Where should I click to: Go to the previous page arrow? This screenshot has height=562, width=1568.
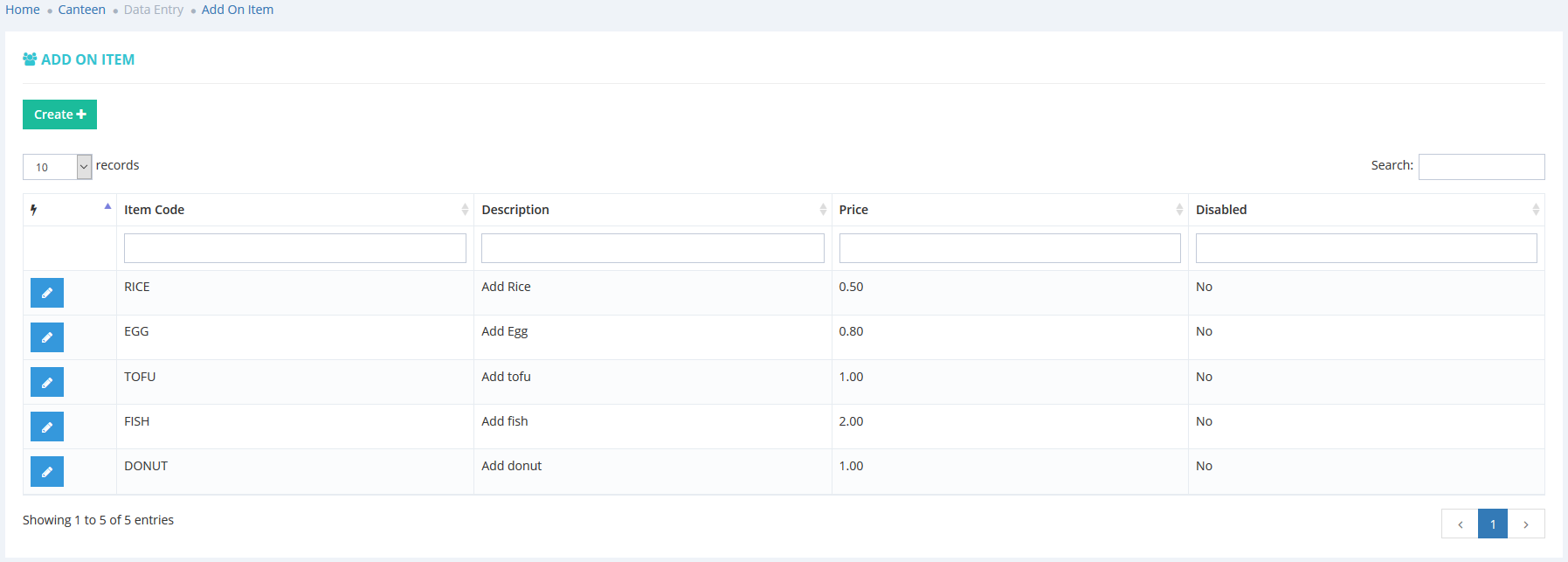coord(1460,524)
